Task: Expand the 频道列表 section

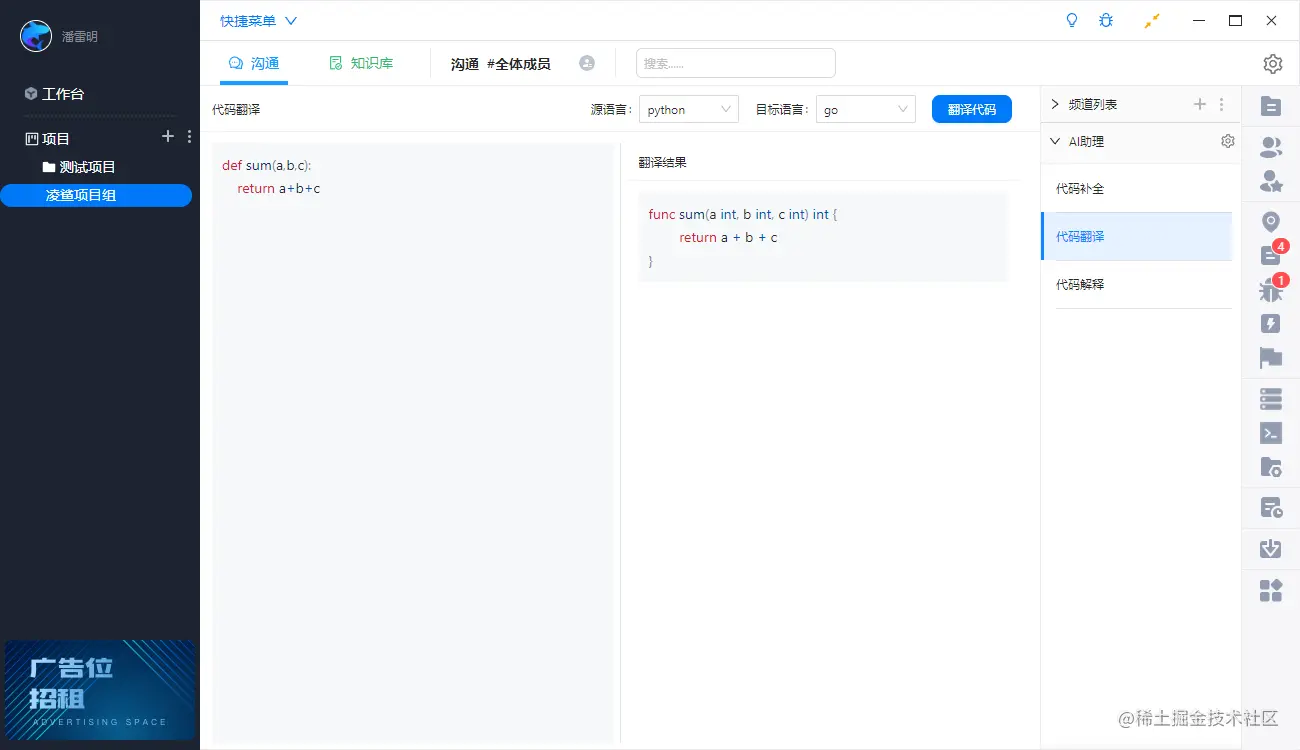Action: [1054, 104]
